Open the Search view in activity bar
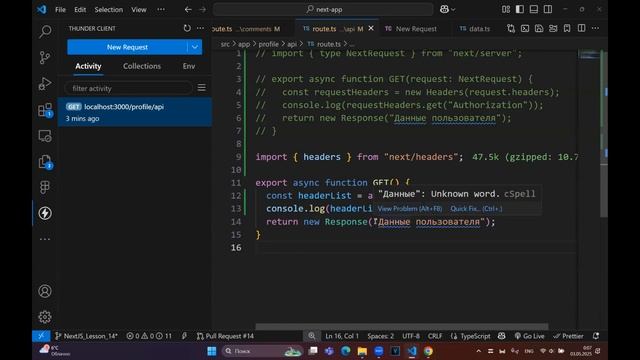Image resolution: width=640 pixels, height=360 pixels. [x=45, y=31]
